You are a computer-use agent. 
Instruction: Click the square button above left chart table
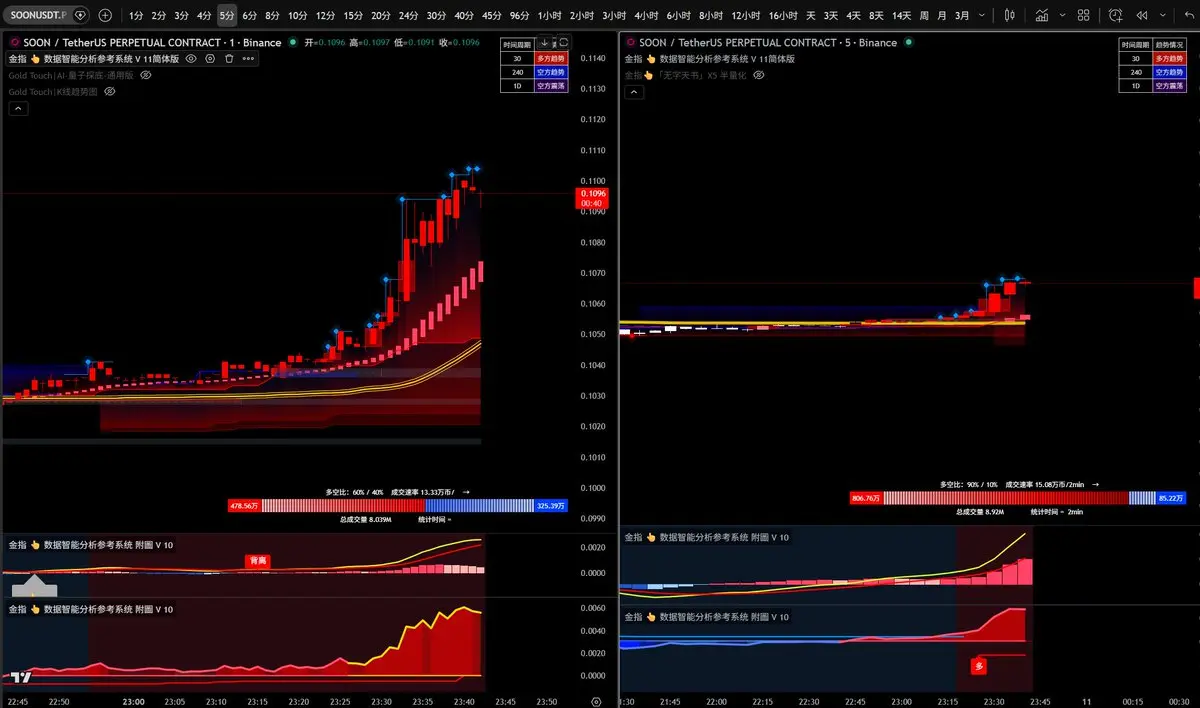tap(563, 43)
